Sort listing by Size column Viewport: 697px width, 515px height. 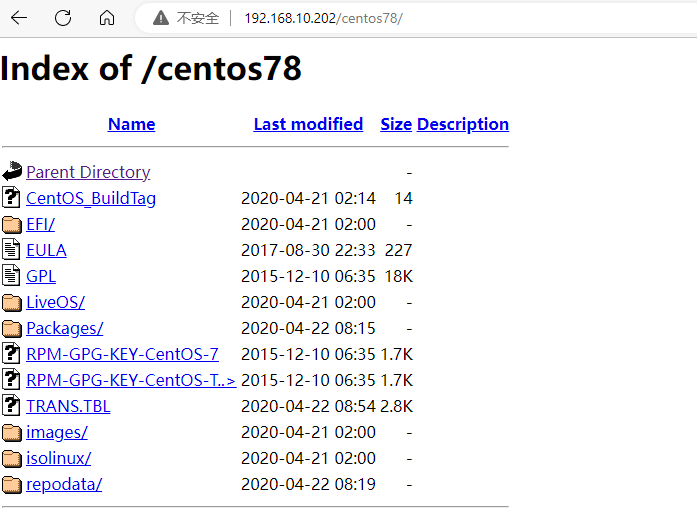click(396, 124)
